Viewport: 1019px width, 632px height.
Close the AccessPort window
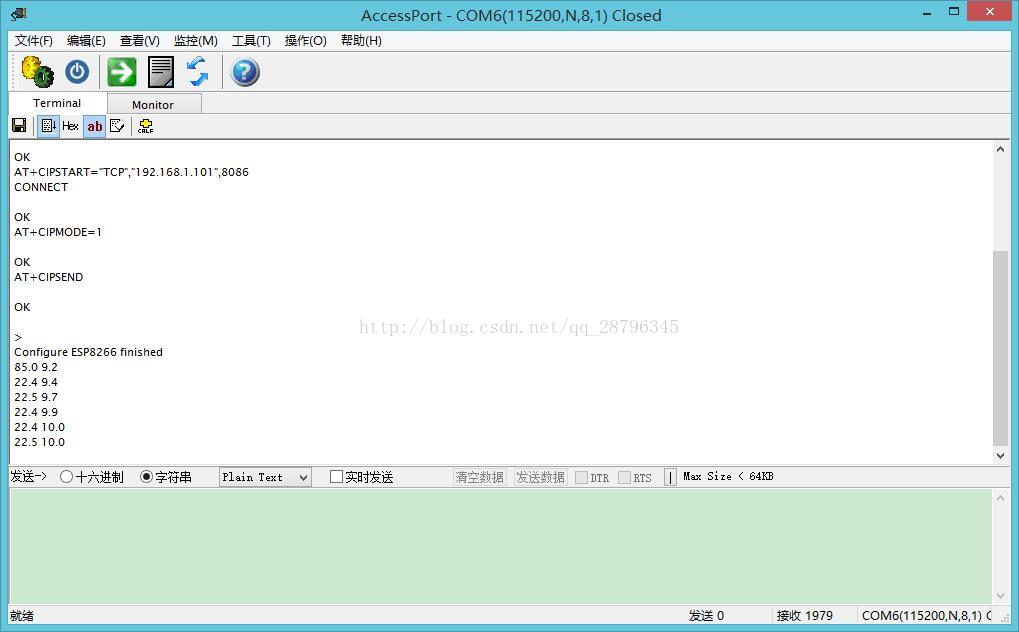pyautogui.click(x=990, y=11)
